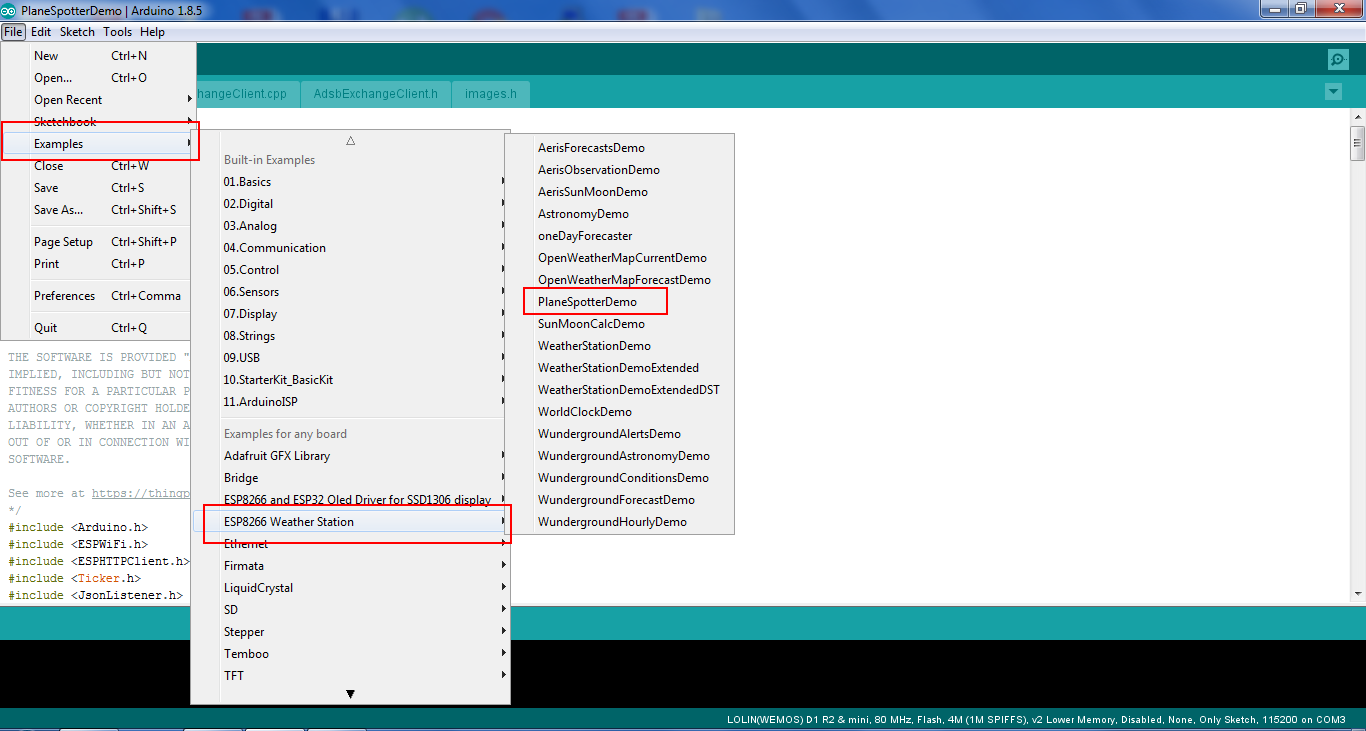Expand Stepper examples

coord(351,632)
